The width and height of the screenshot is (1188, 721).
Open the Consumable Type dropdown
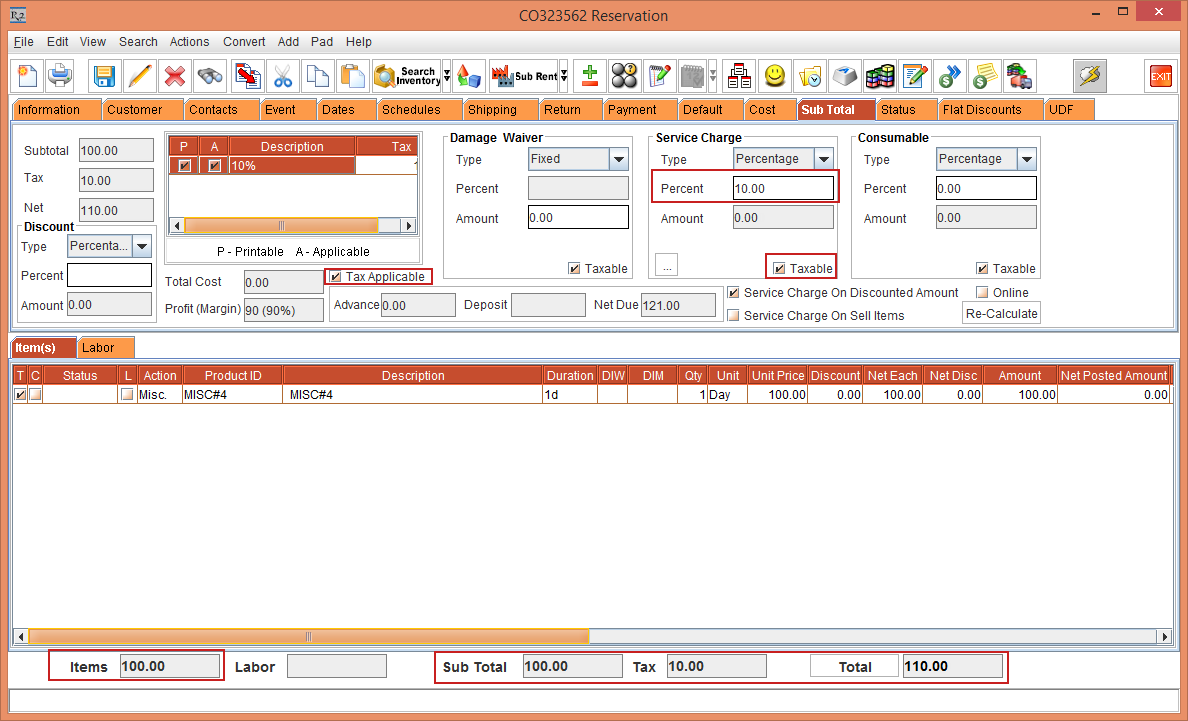coord(1026,158)
